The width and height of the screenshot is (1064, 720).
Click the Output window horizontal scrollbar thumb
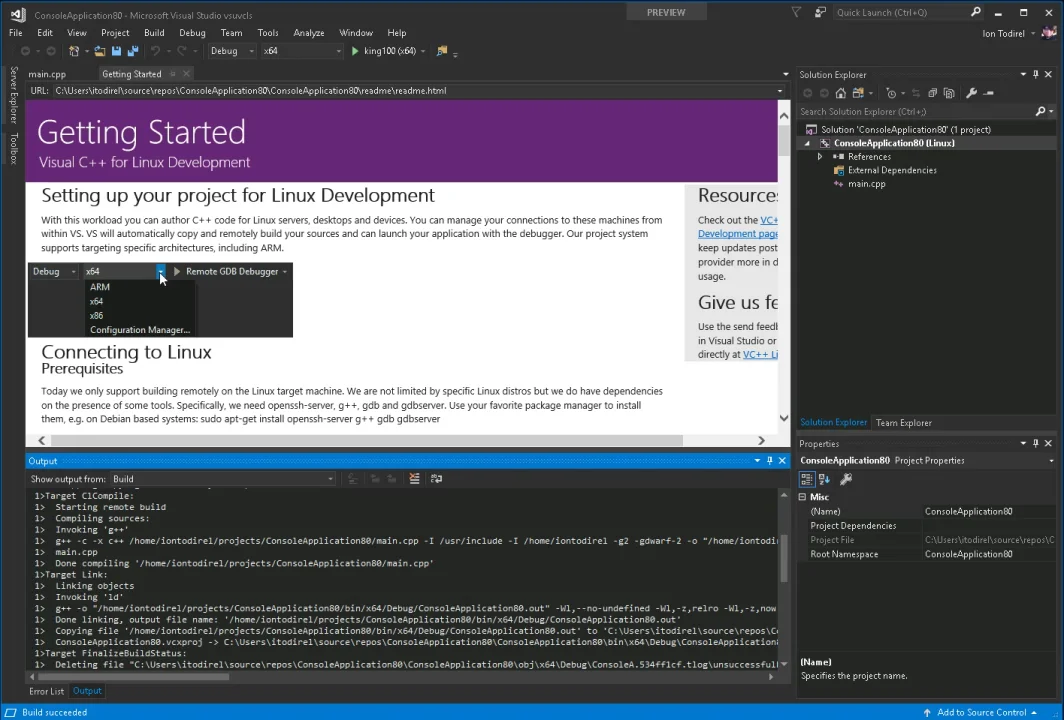click(133, 677)
